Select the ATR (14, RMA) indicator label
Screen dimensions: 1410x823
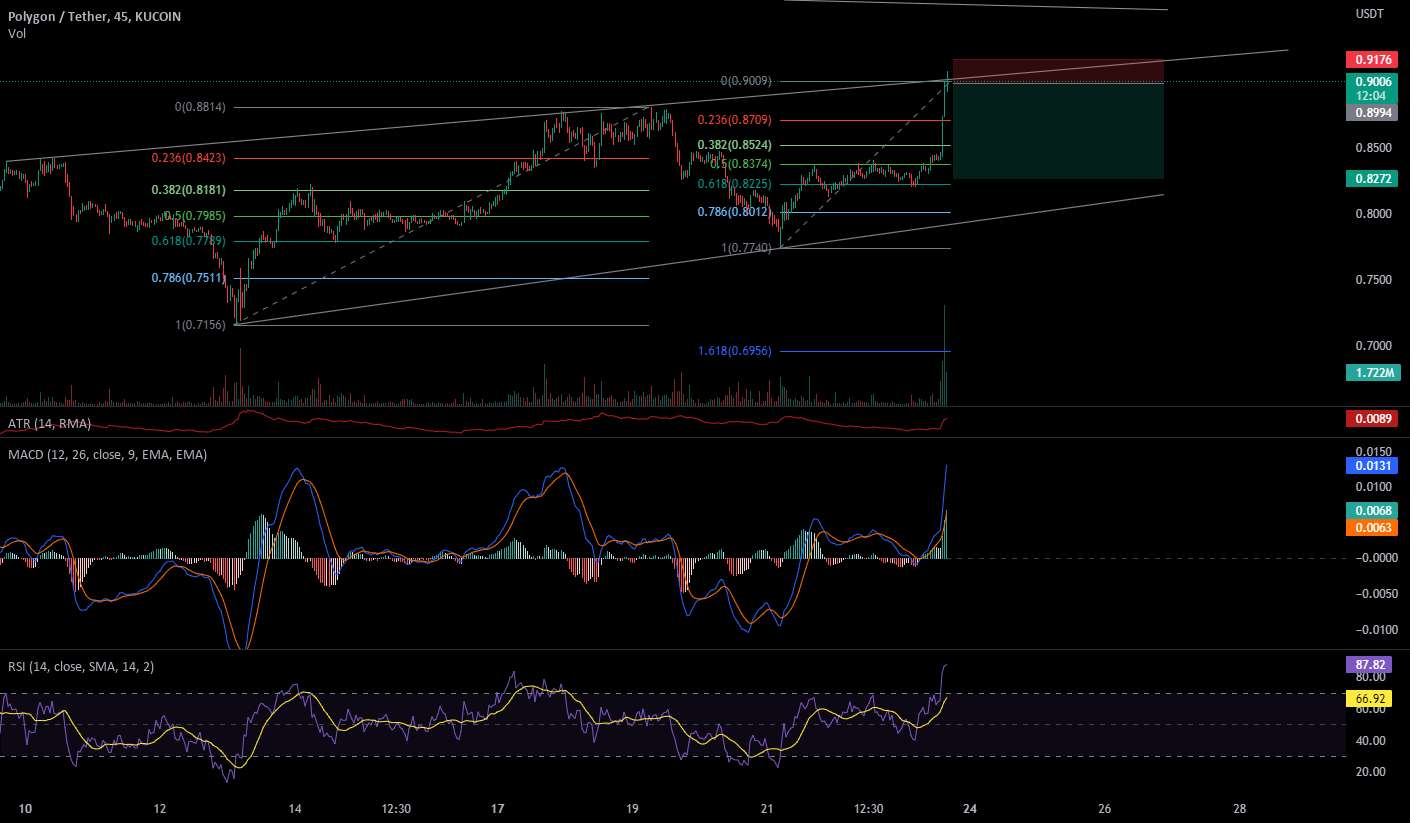pos(49,424)
